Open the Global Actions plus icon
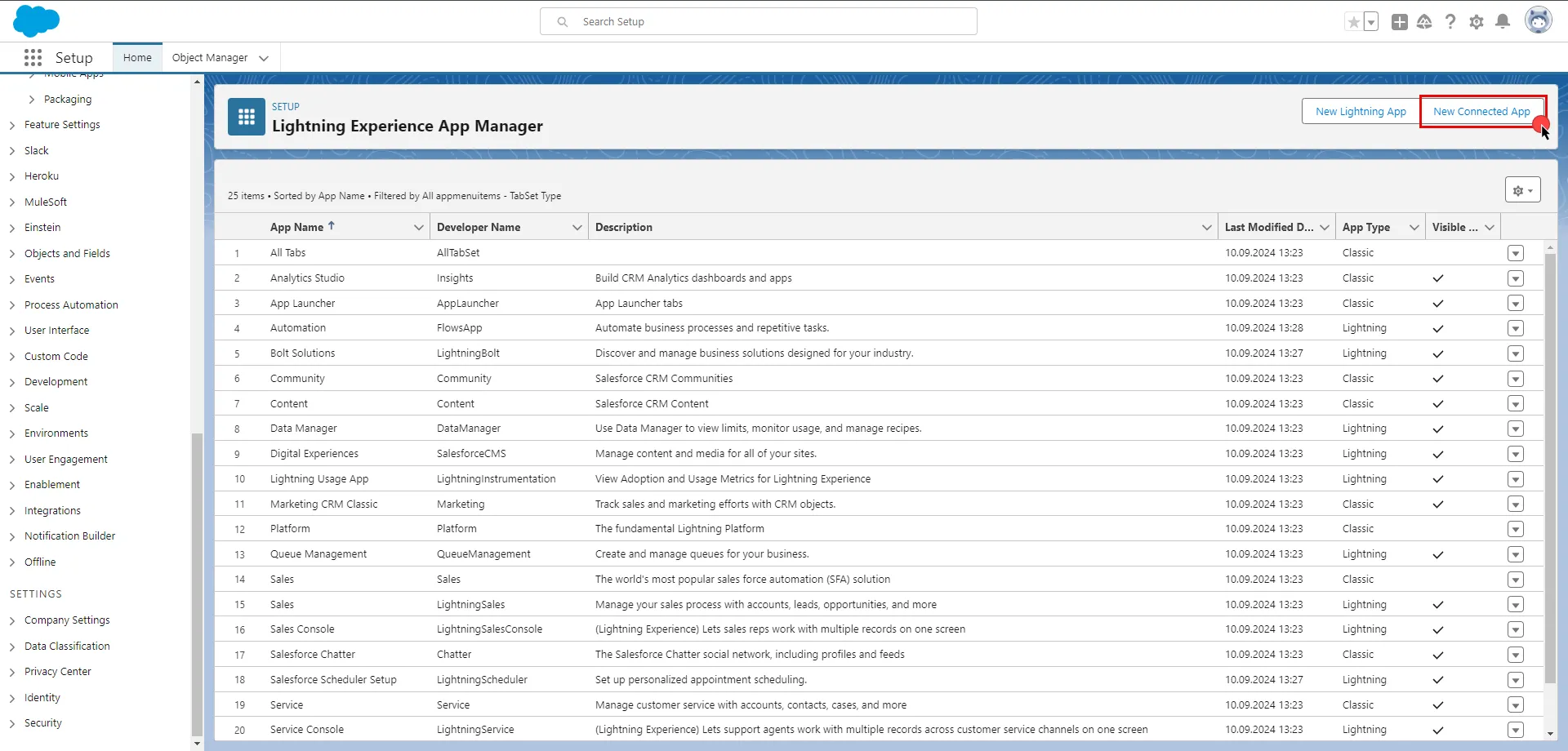Screen dimensions: 1568x751 (x=1399, y=22)
